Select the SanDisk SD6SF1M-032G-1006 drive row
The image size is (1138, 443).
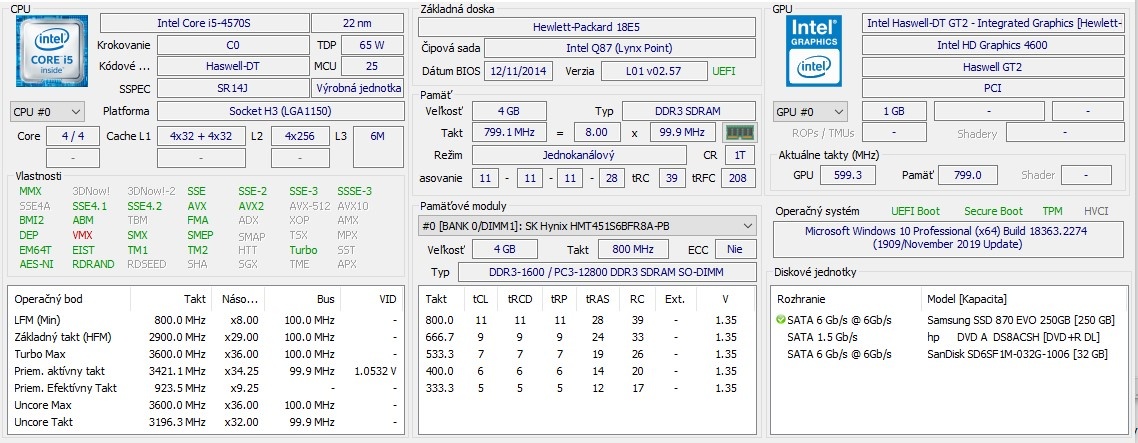click(948, 354)
